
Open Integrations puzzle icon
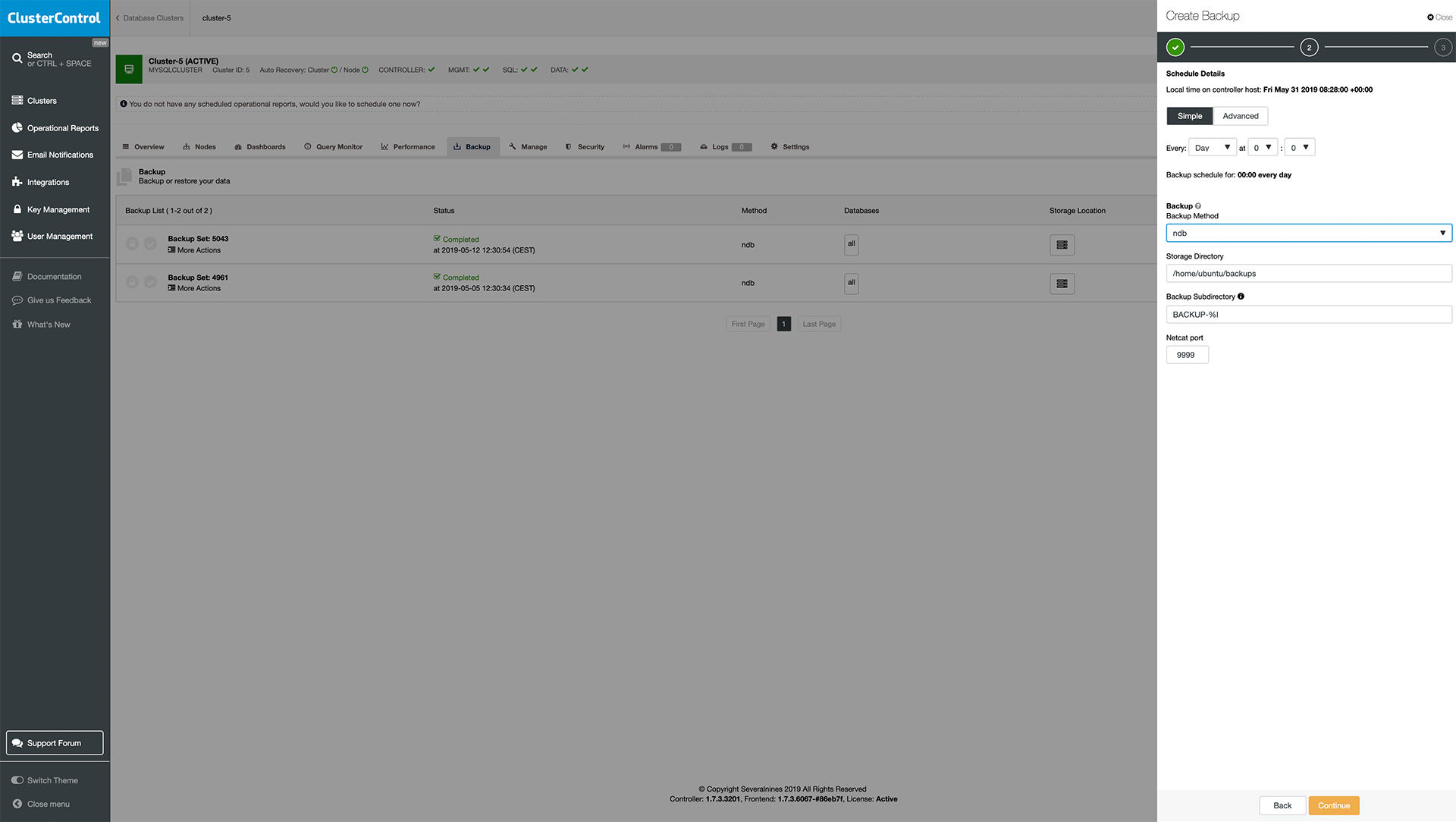pos(17,182)
